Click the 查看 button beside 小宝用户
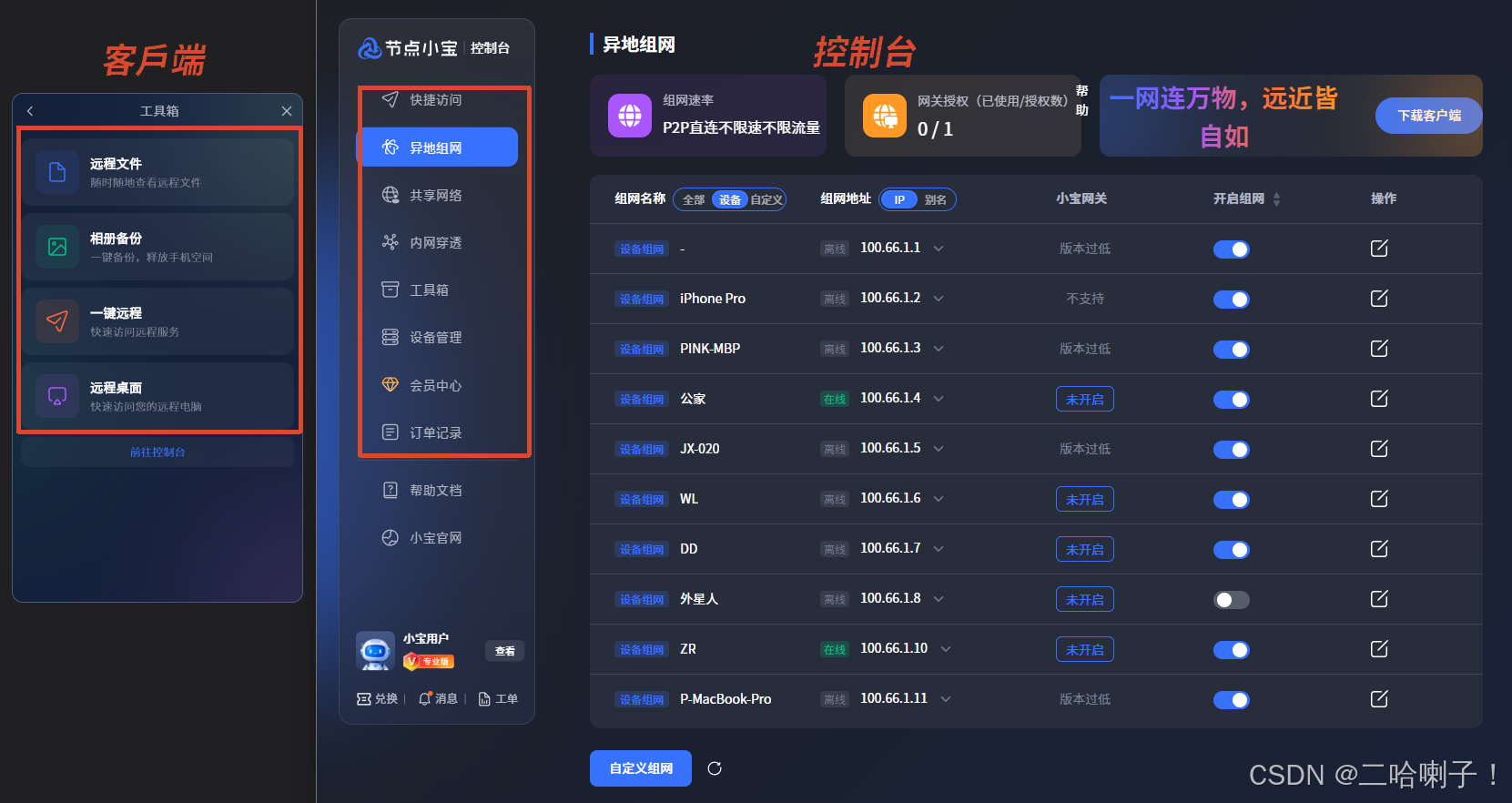 505,651
